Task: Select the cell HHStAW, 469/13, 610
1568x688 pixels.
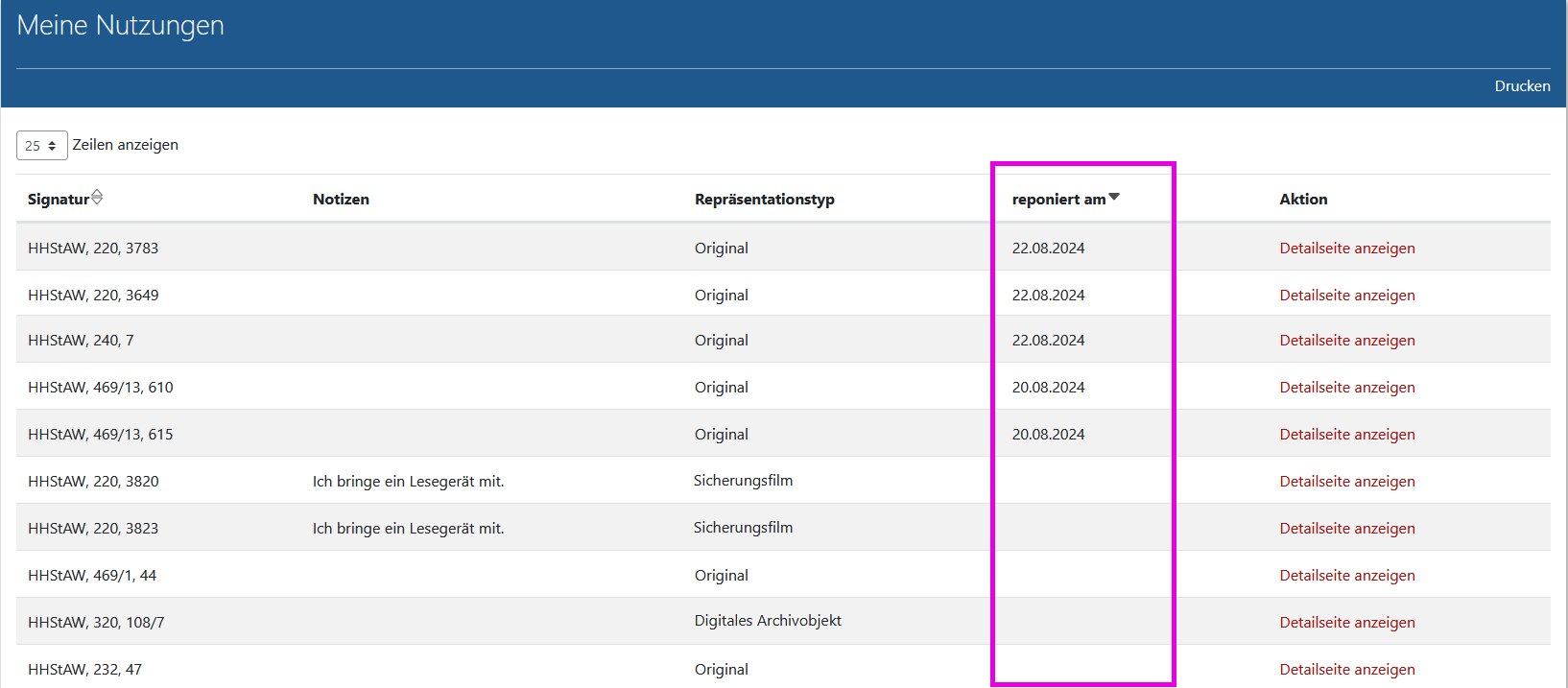Action: (101, 388)
